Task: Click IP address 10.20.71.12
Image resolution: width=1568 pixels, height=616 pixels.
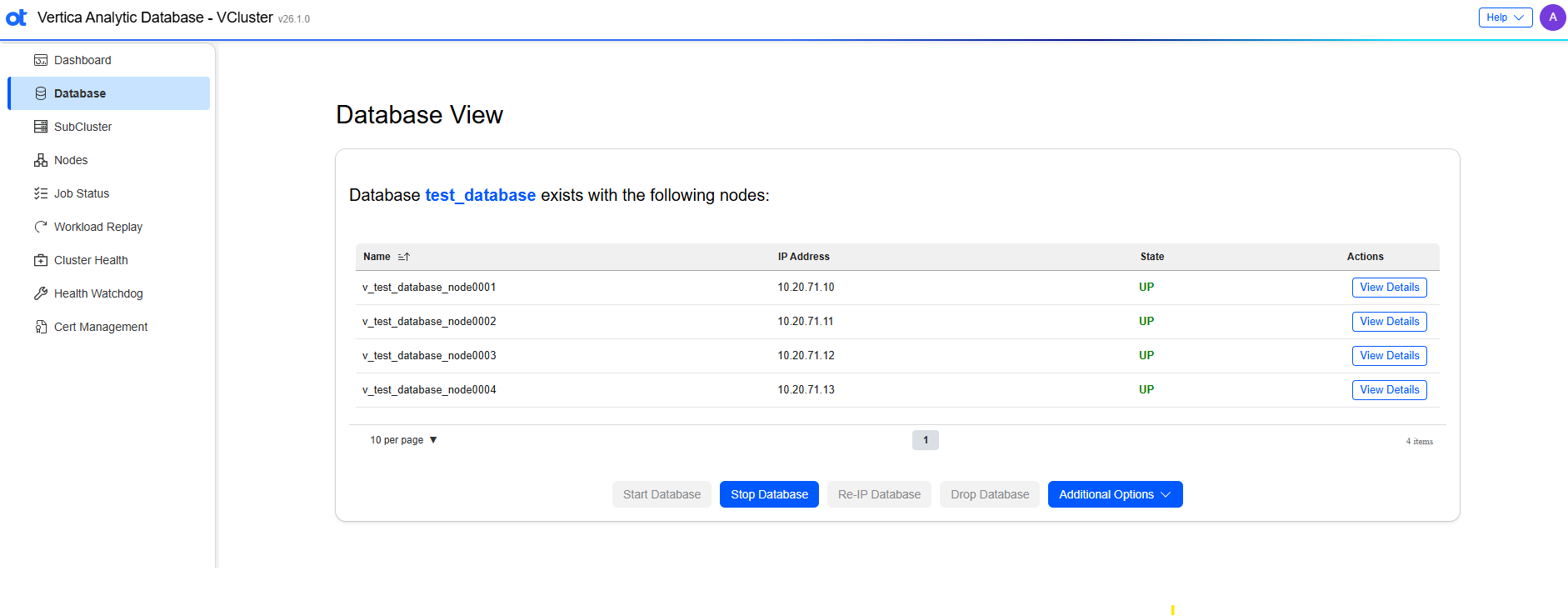Action: (x=806, y=356)
